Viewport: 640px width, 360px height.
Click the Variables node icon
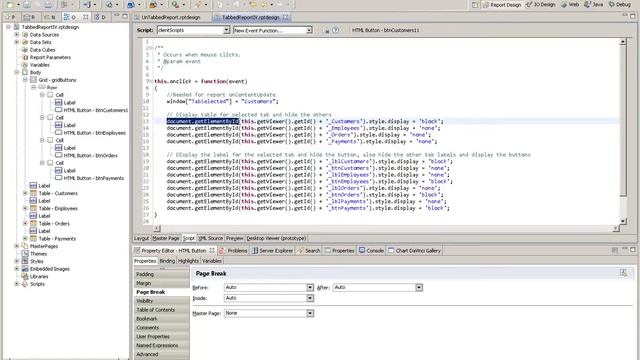point(25,65)
